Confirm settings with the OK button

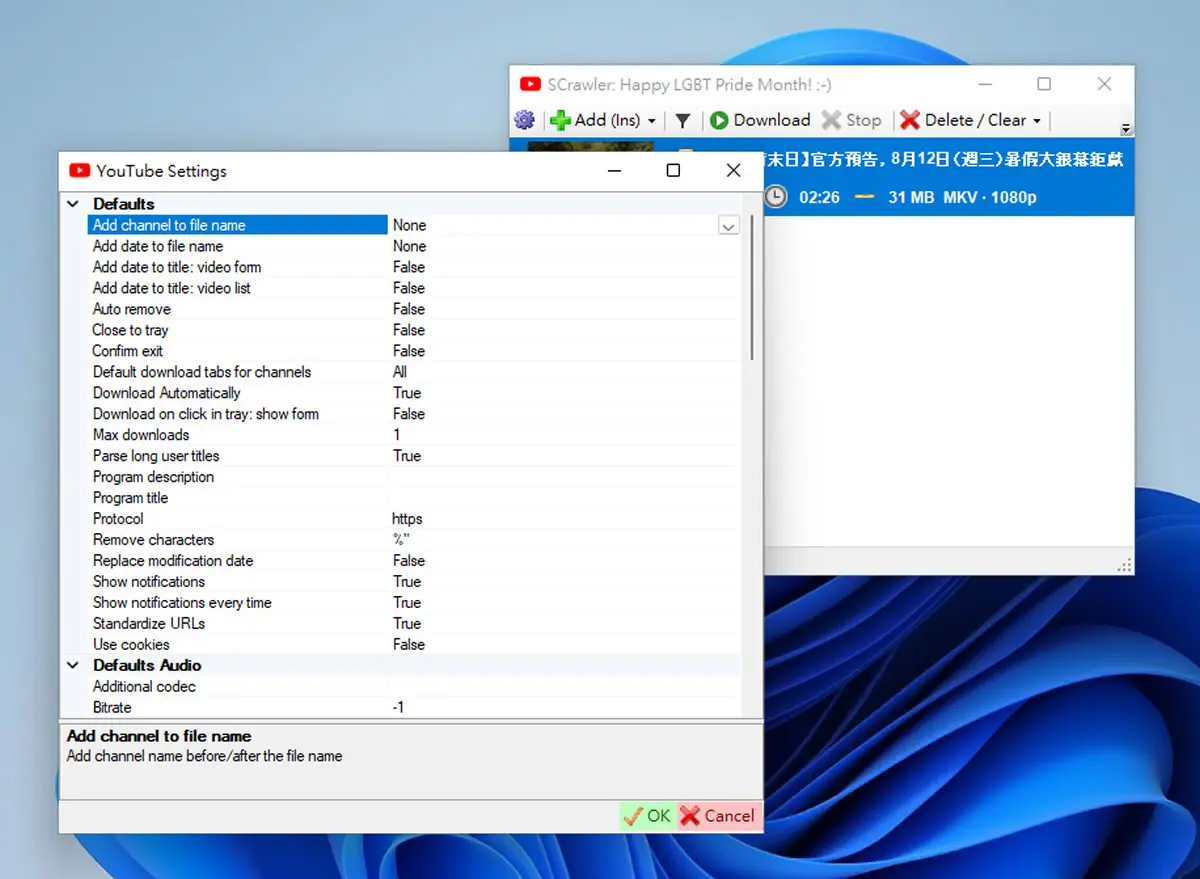coord(647,816)
